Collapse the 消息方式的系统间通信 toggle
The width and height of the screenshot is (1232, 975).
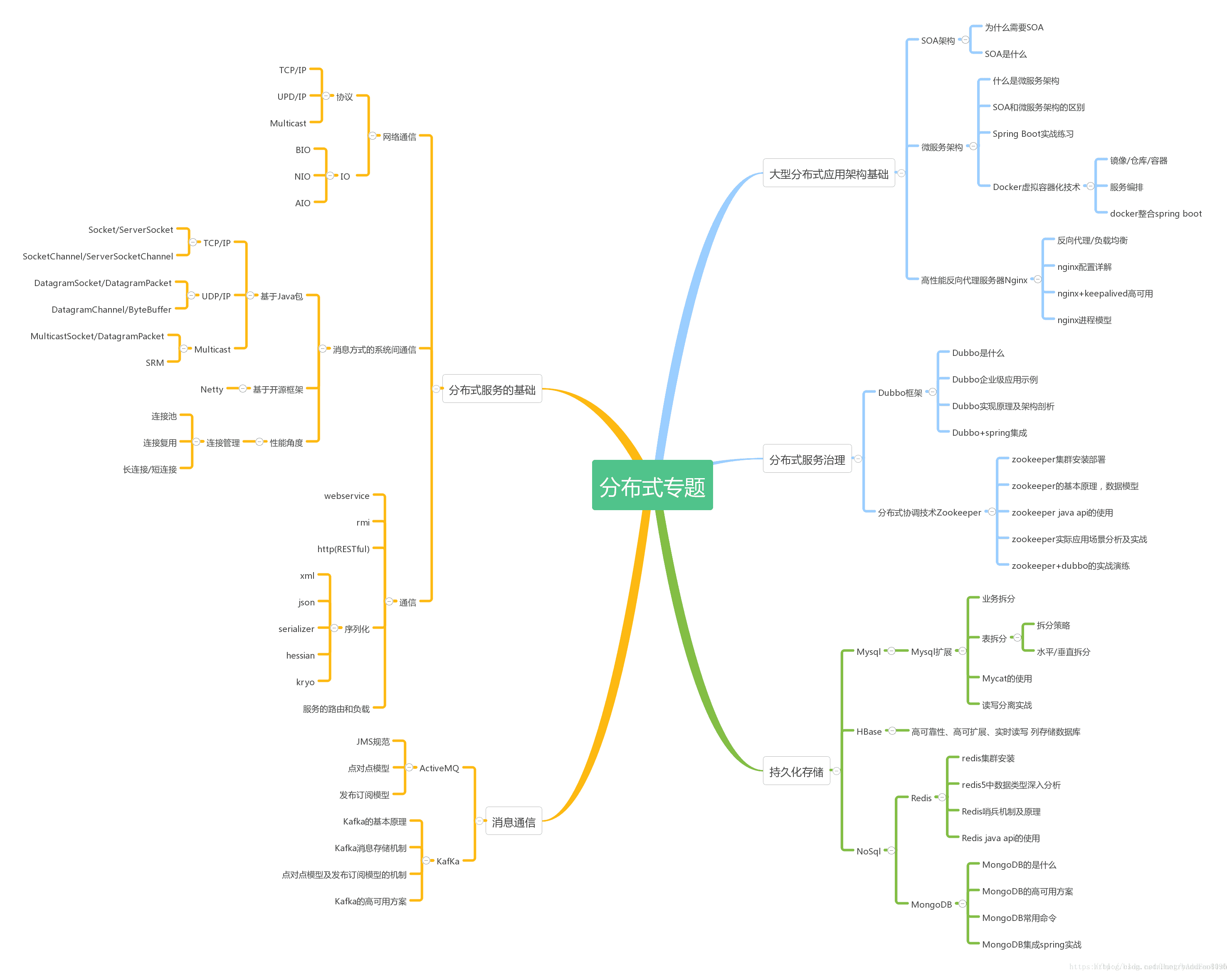pos(323,349)
